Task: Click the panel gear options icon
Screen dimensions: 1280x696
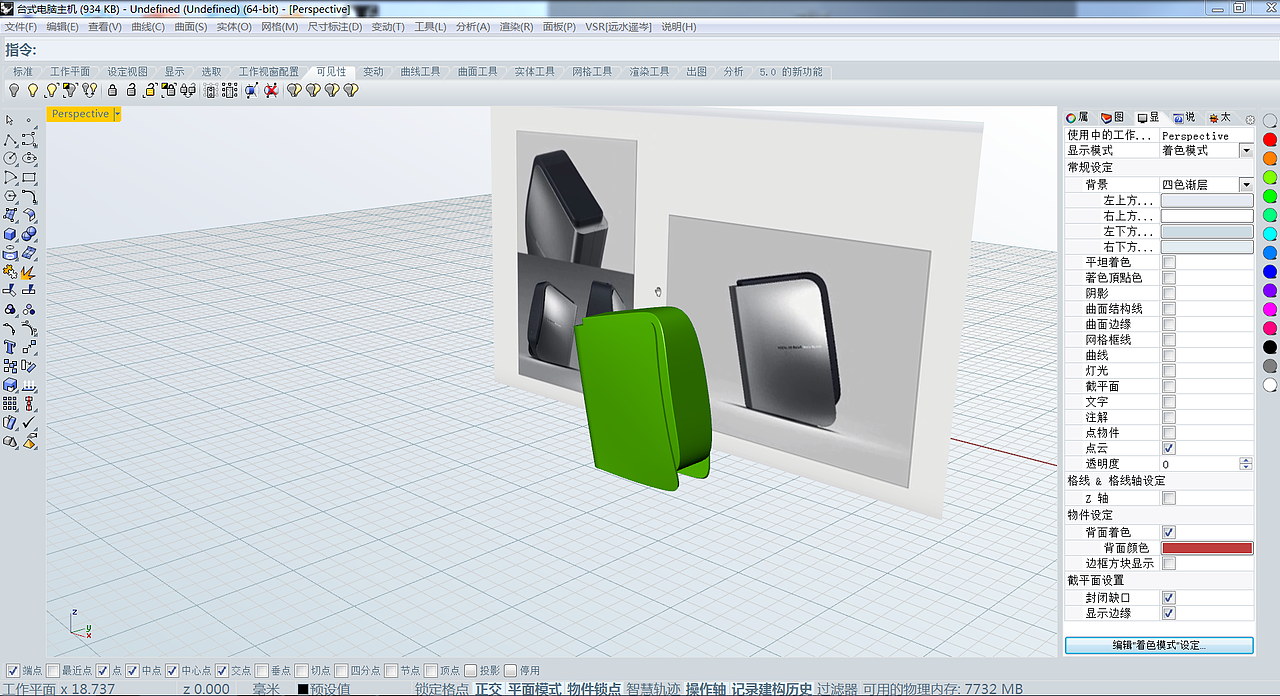Action: click(x=1250, y=120)
